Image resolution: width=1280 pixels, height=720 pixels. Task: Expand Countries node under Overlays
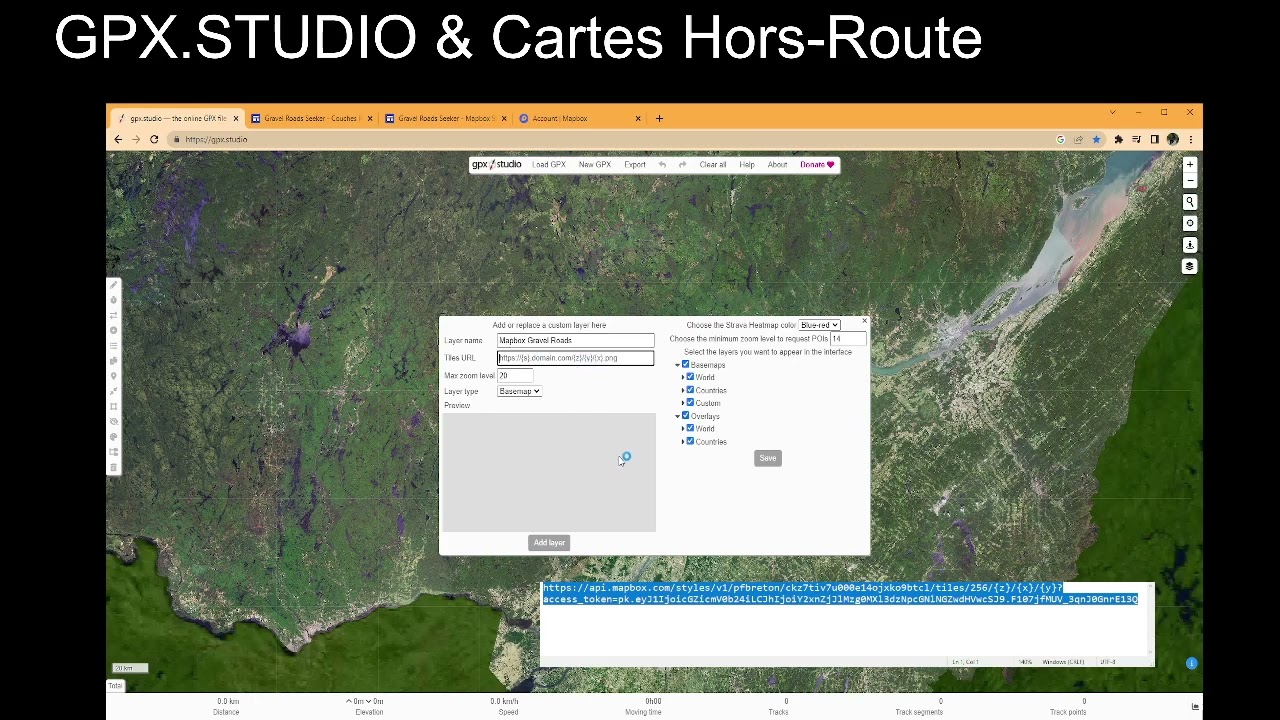pos(683,441)
